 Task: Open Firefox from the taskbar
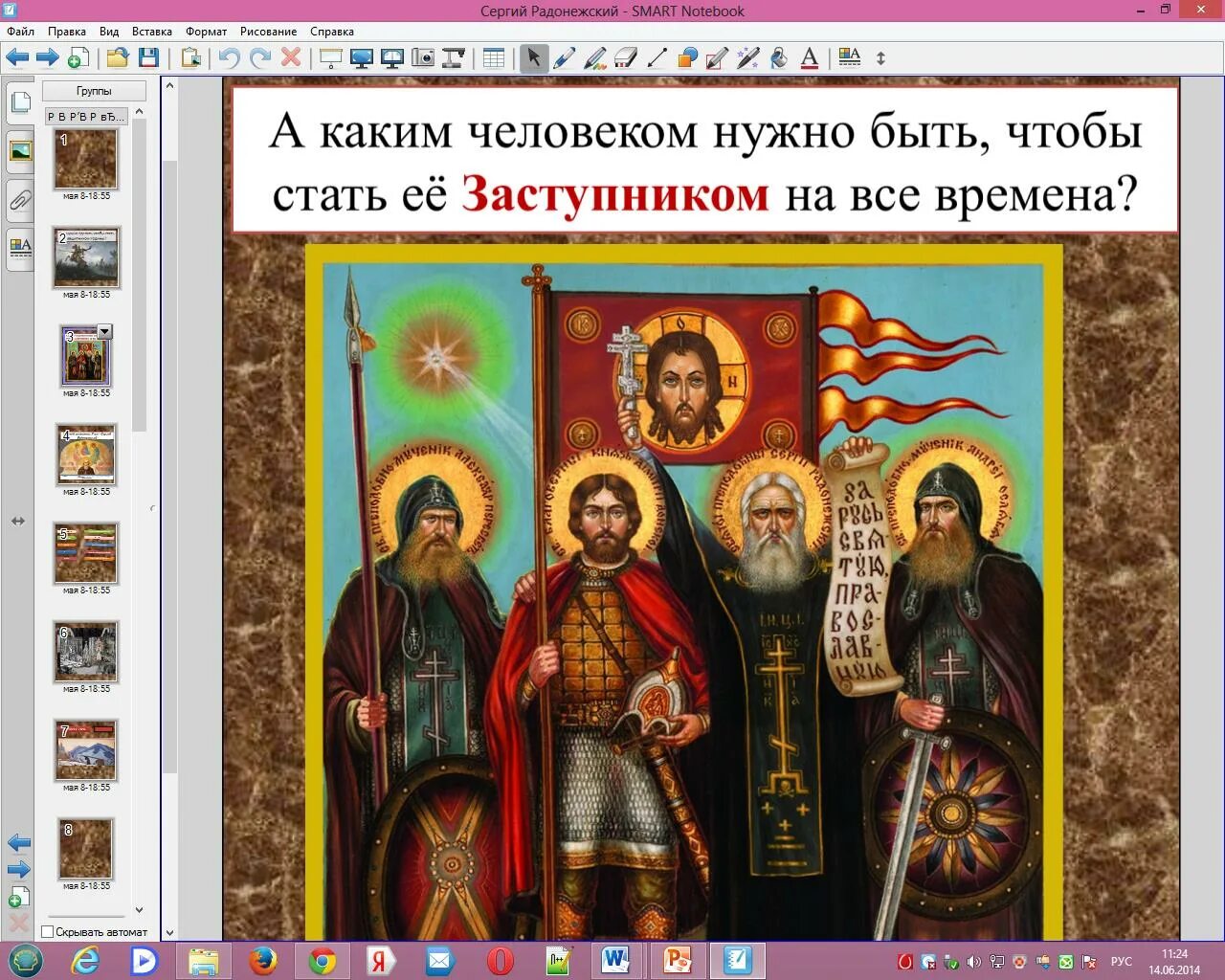[x=263, y=960]
